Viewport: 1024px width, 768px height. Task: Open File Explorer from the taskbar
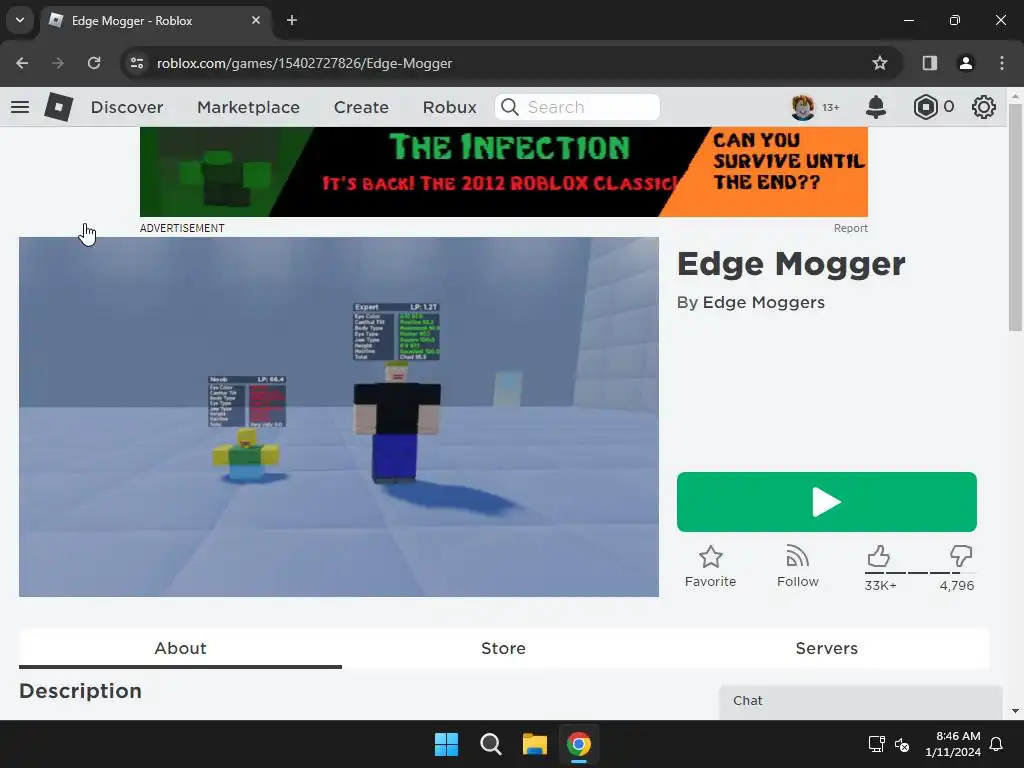click(534, 744)
